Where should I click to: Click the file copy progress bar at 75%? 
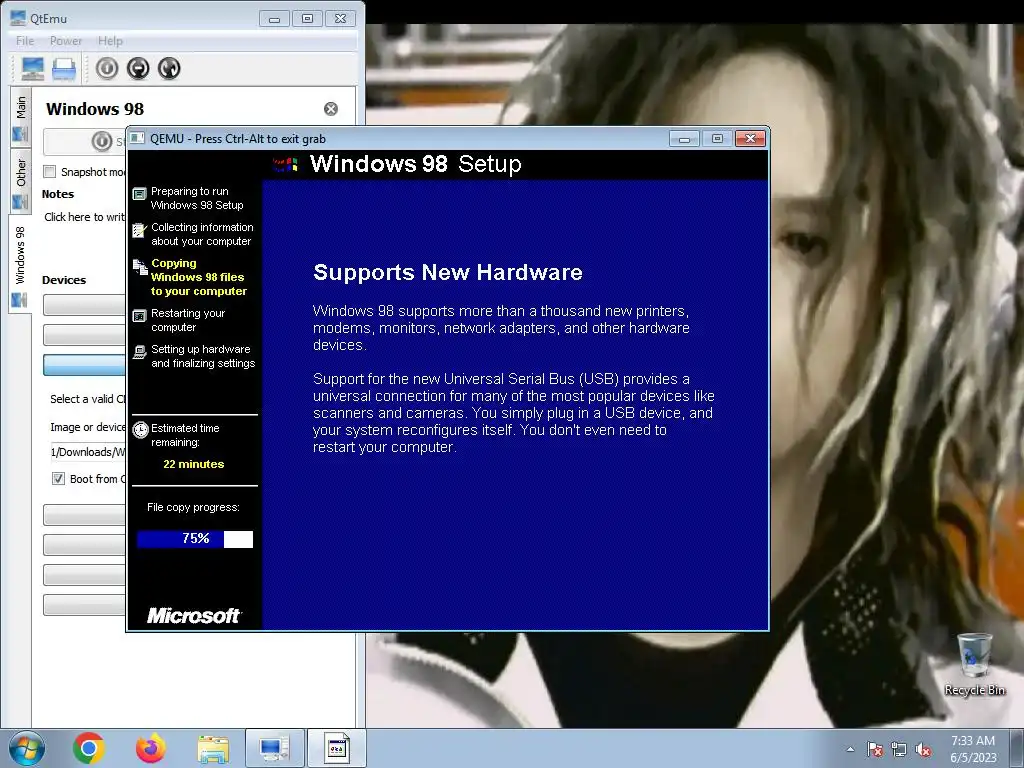[195, 539]
